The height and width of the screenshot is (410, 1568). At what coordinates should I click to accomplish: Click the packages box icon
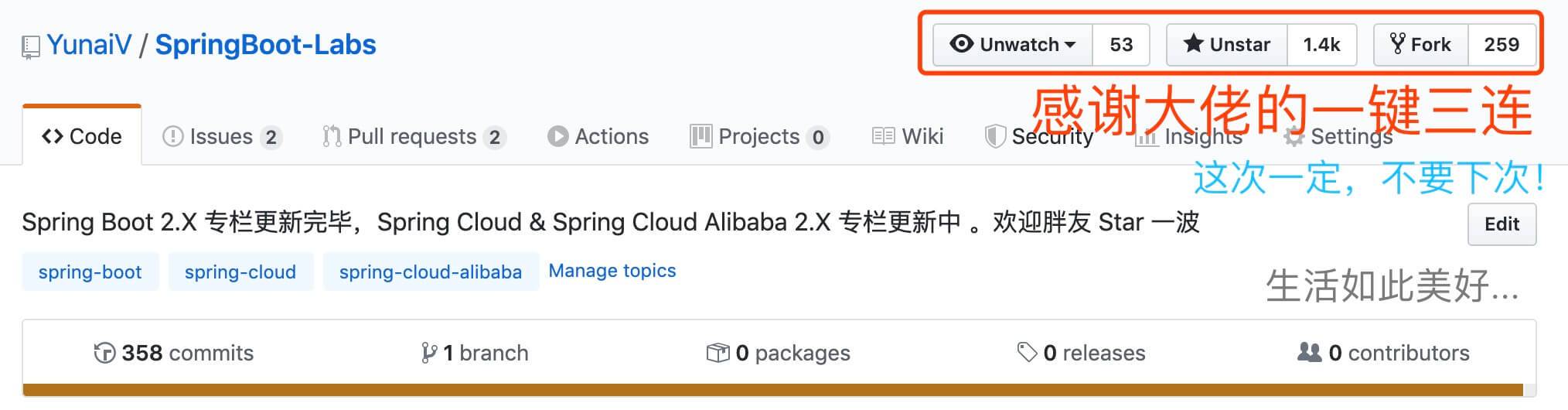tap(718, 354)
